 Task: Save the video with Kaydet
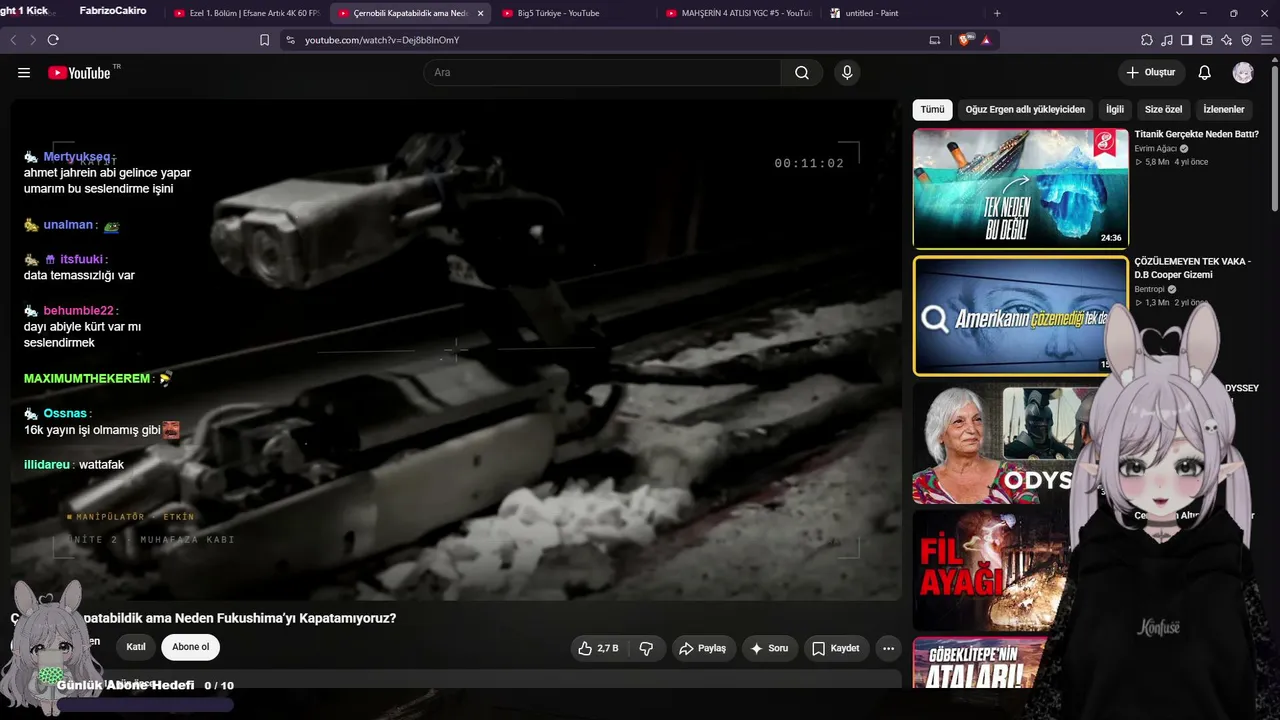click(836, 648)
